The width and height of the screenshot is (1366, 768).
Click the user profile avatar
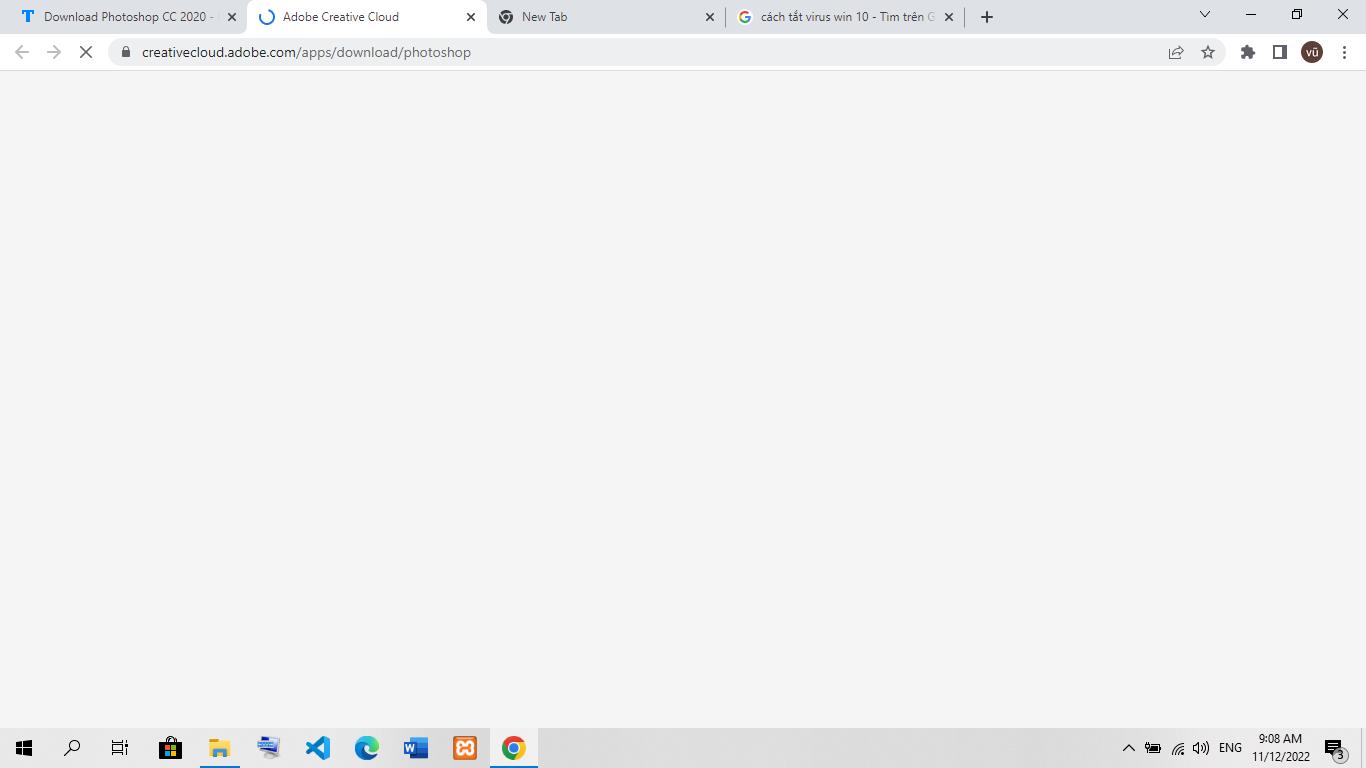coord(1312,52)
